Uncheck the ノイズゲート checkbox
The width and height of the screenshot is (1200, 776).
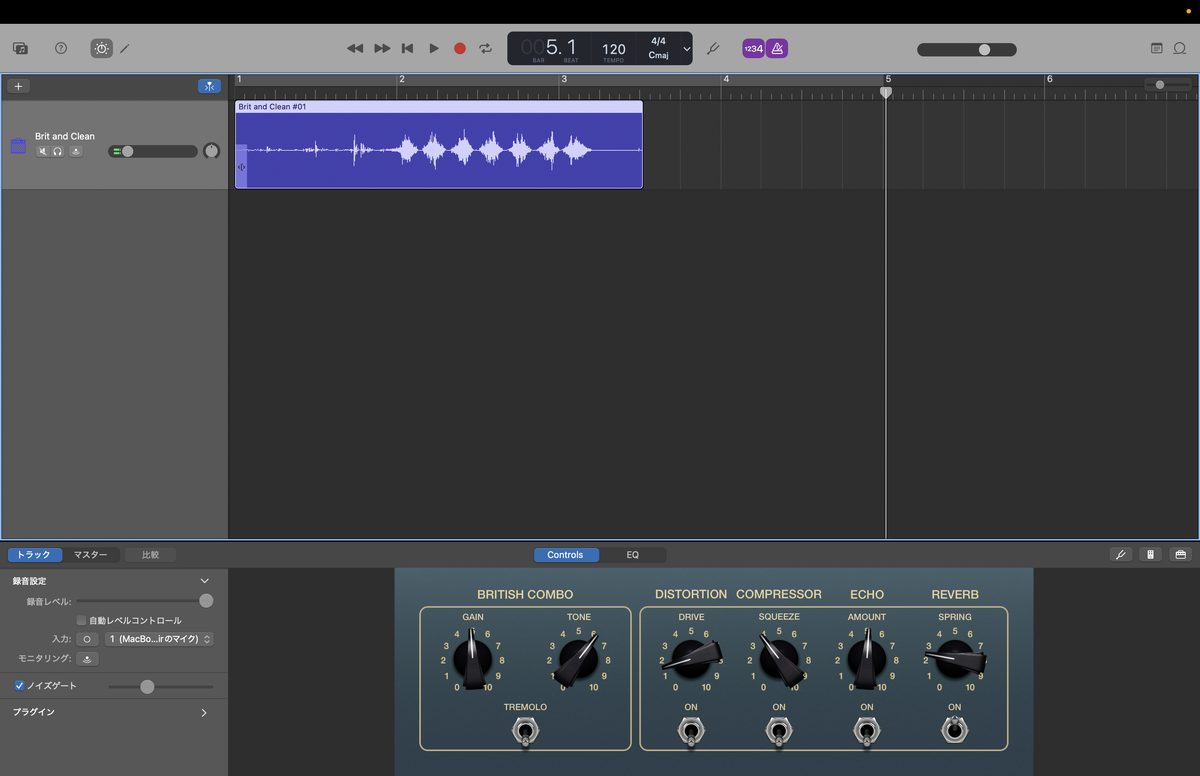click(19, 686)
